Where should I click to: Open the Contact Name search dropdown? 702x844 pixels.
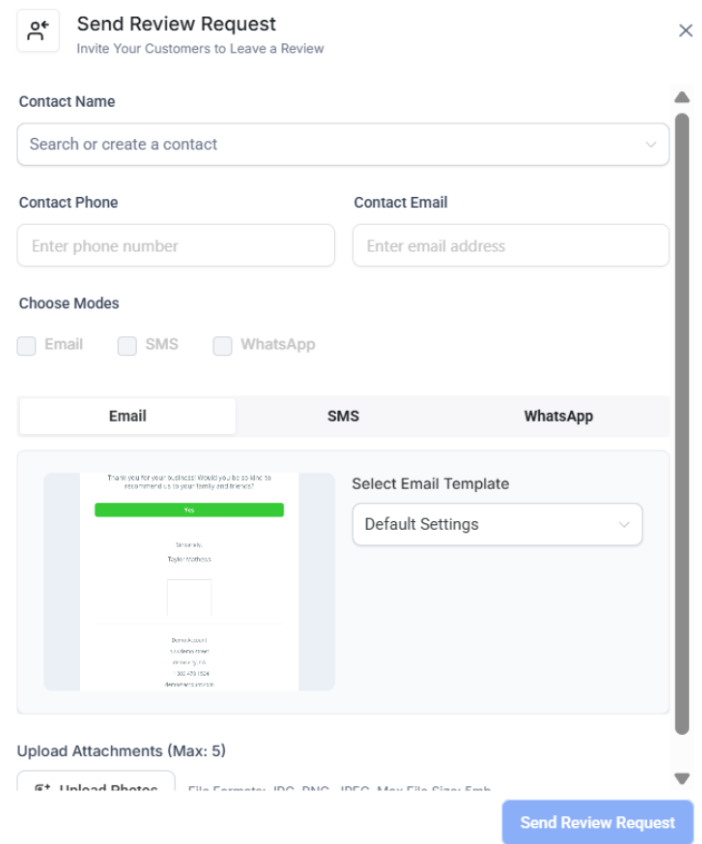click(330, 144)
